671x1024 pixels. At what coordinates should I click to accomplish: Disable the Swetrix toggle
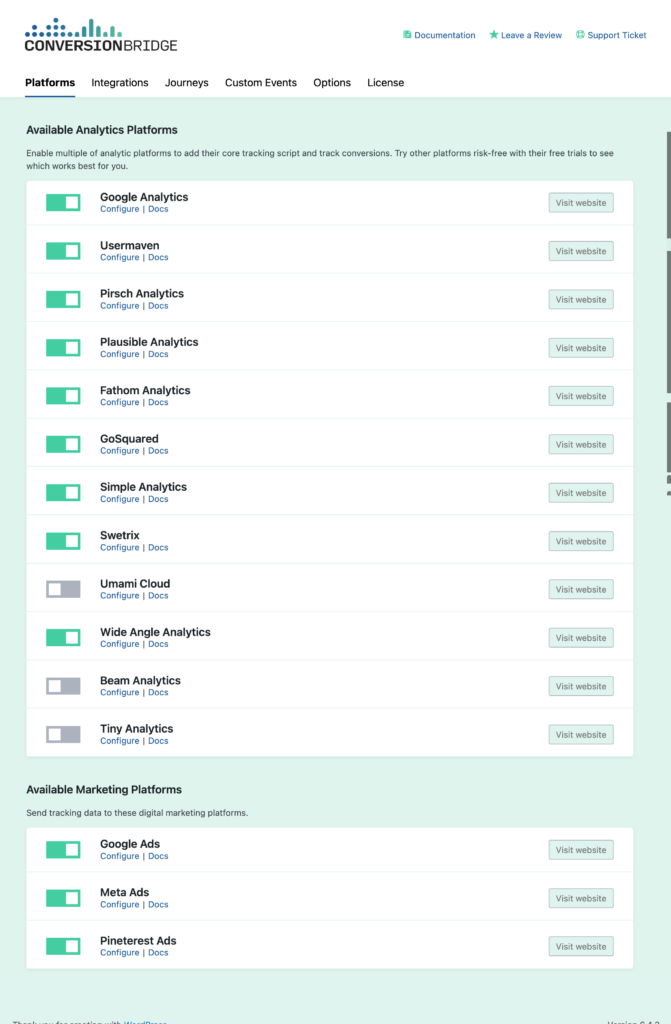click(x=63, y=541)
